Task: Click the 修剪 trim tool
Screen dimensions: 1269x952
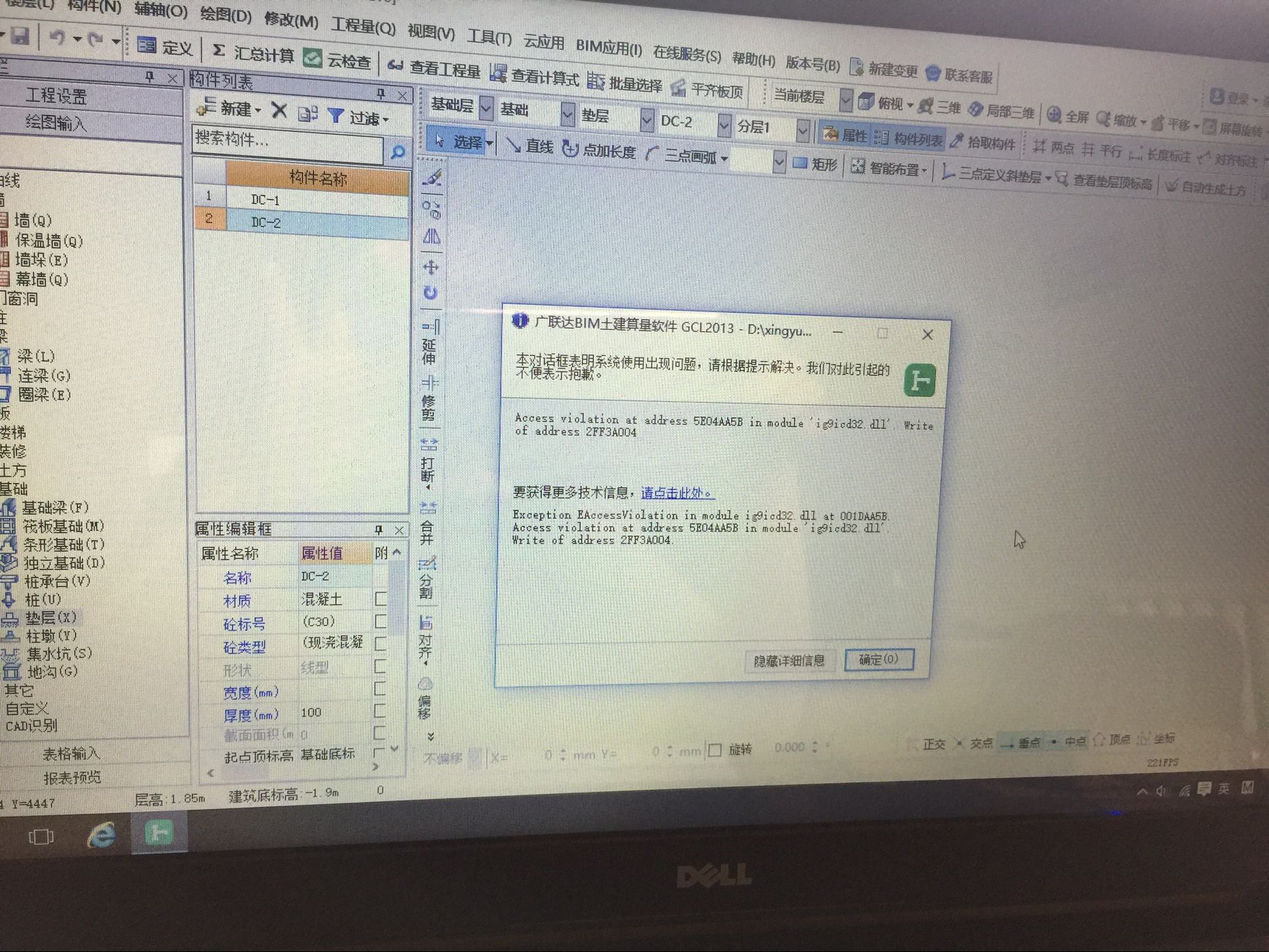Action: pyautogui.click(x=429, y=399)
